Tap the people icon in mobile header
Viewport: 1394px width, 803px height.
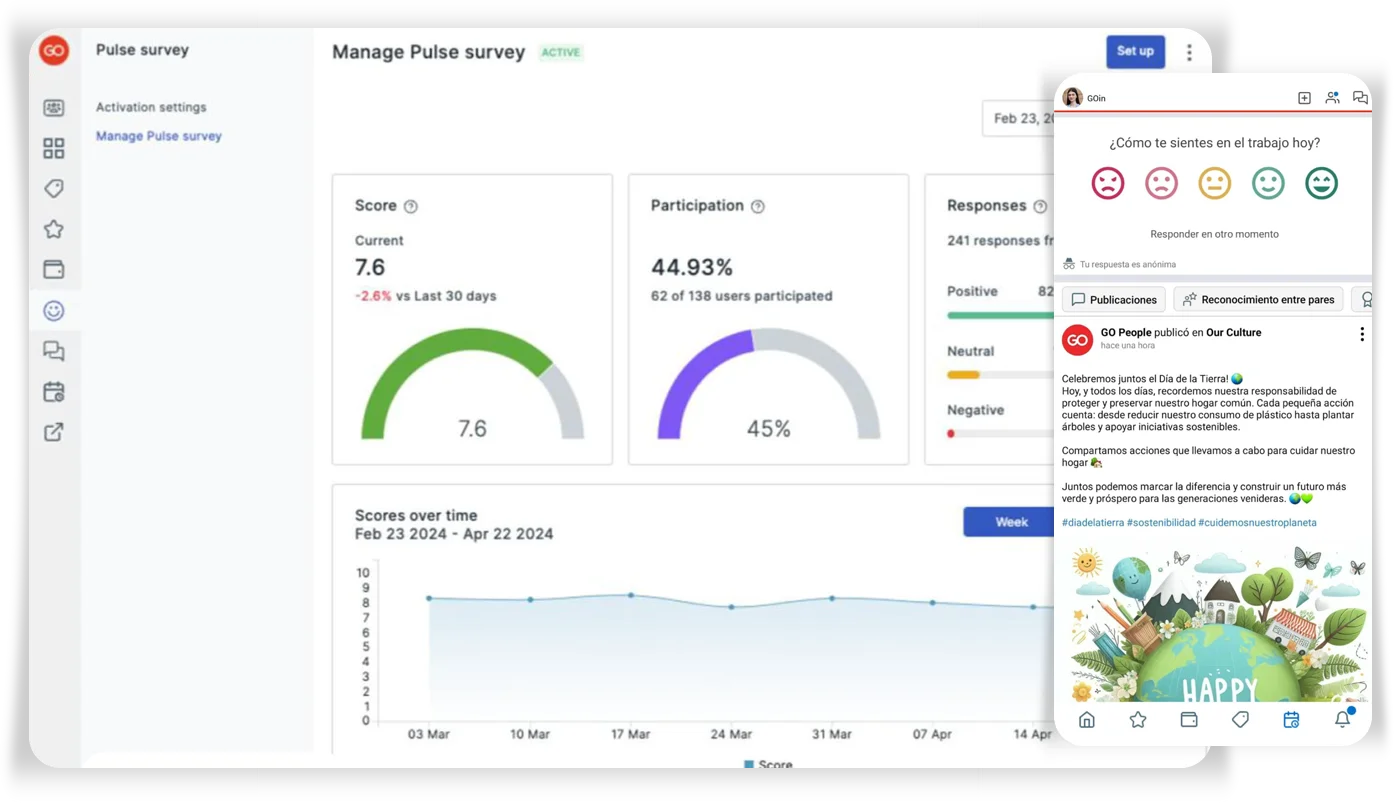1332,98
